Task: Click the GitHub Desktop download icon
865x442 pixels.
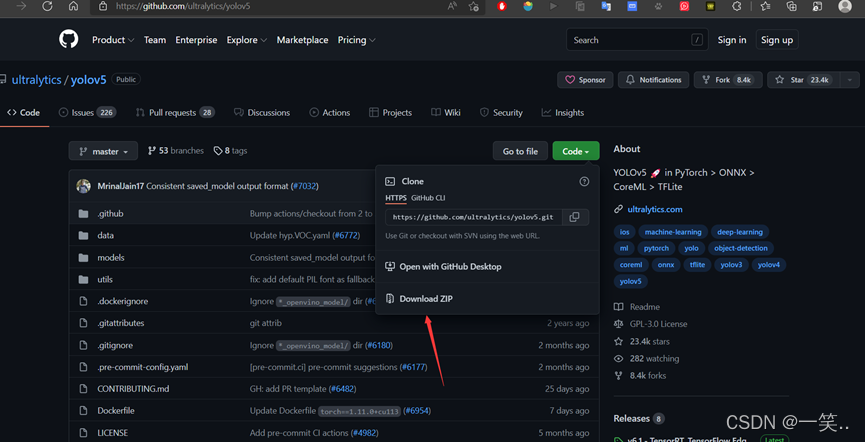Action: point(390,267)
